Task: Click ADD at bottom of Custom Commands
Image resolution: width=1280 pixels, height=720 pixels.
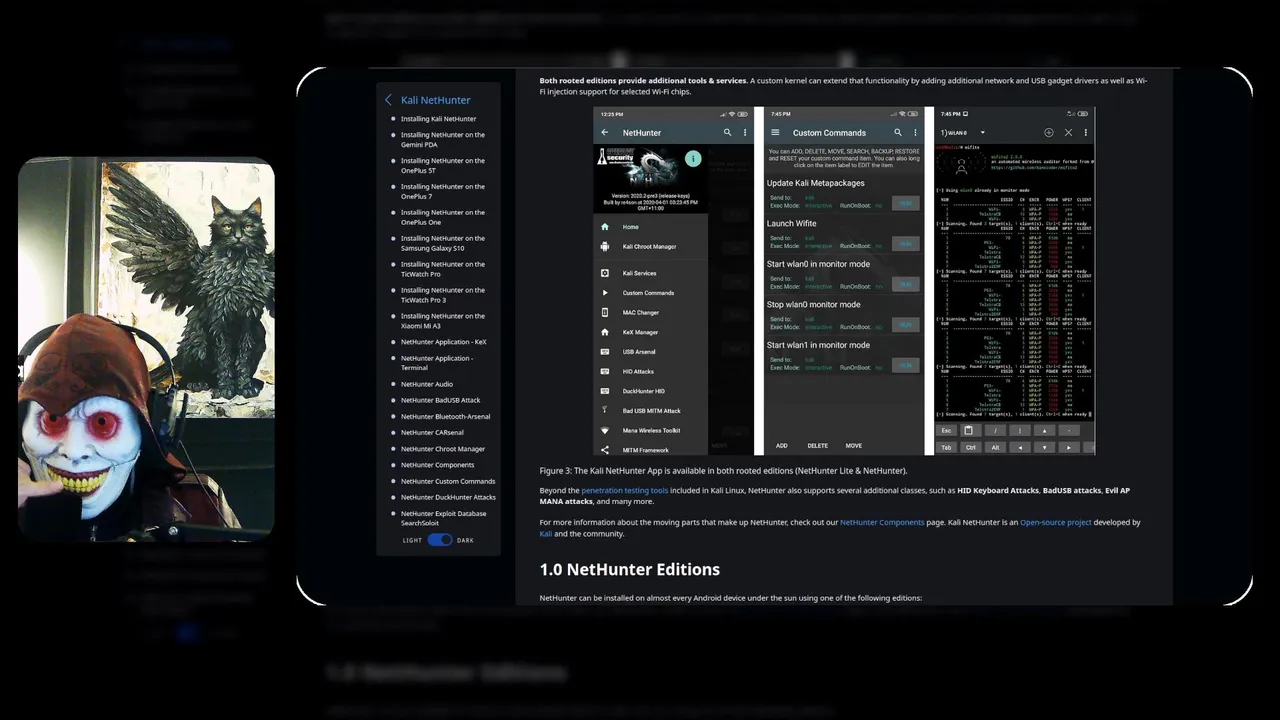Action: click(x=782, y=446)
